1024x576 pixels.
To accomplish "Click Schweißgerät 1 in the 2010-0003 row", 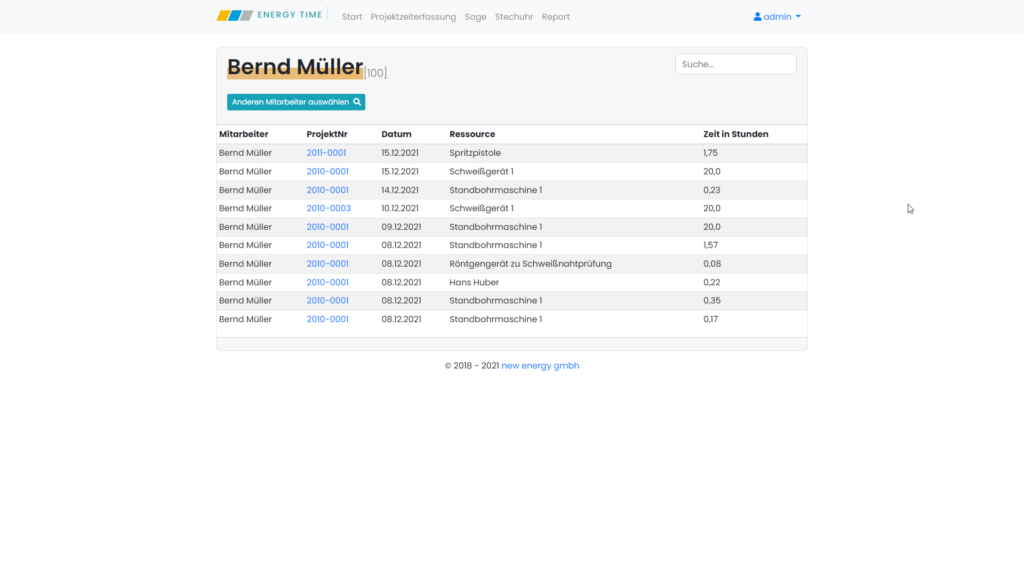I will point(481,208).
